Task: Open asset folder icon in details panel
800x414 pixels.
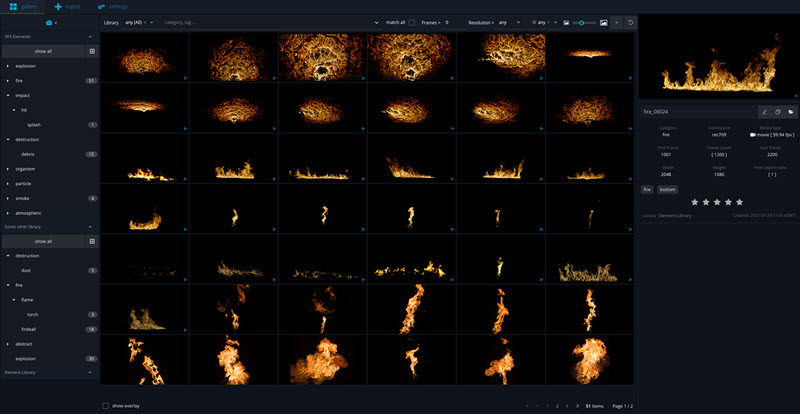Action: pos(790,112)
